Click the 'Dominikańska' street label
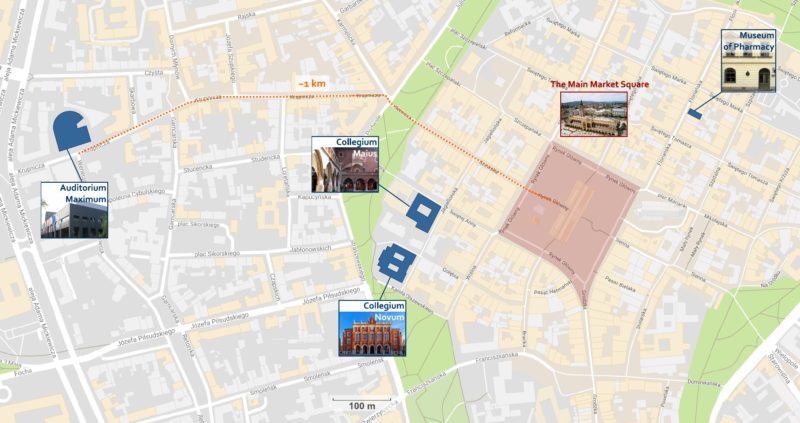800x423 pixels. [x=704, y=381]
